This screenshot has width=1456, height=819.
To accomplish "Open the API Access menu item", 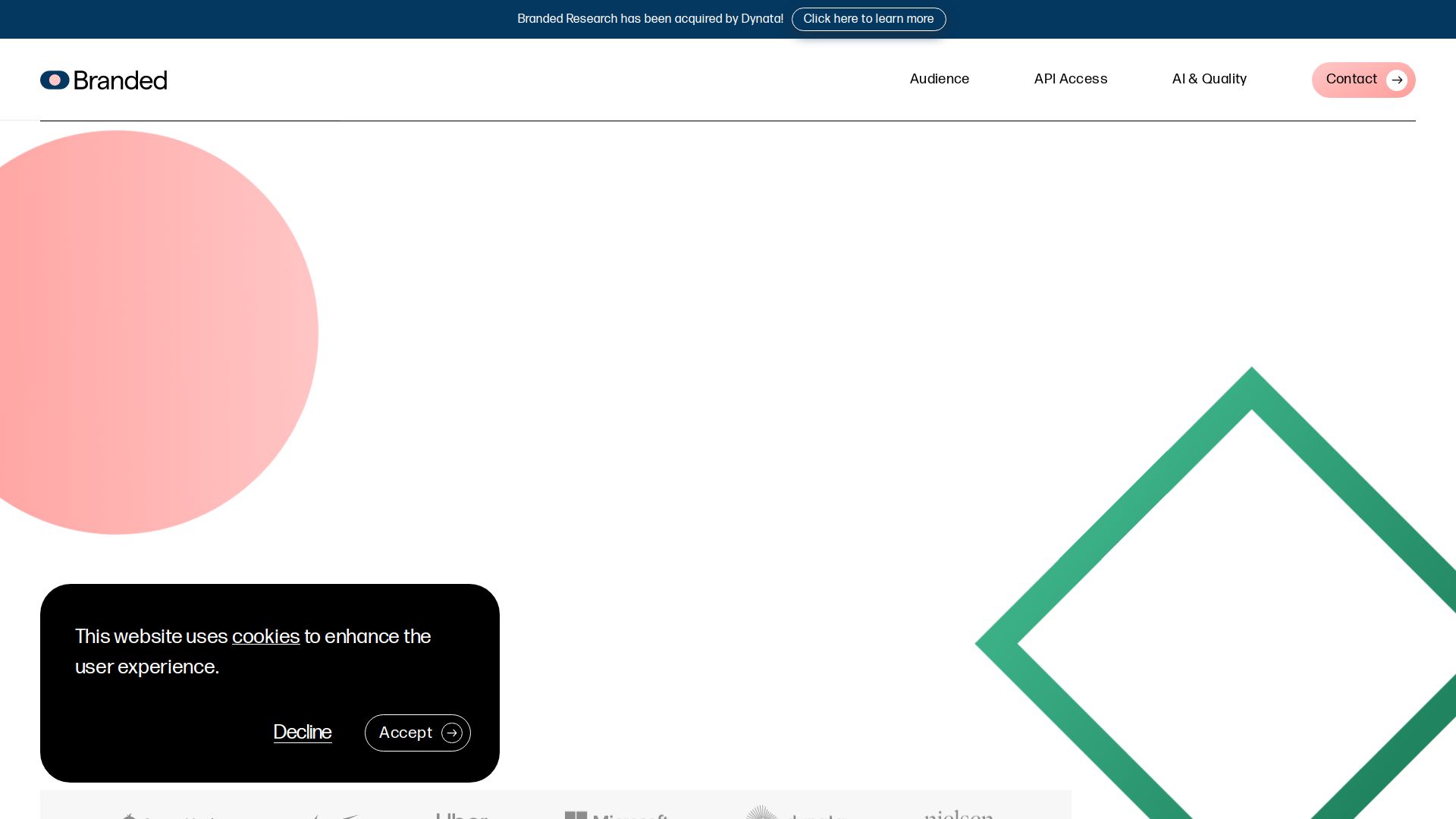I will coord(1070,79).
